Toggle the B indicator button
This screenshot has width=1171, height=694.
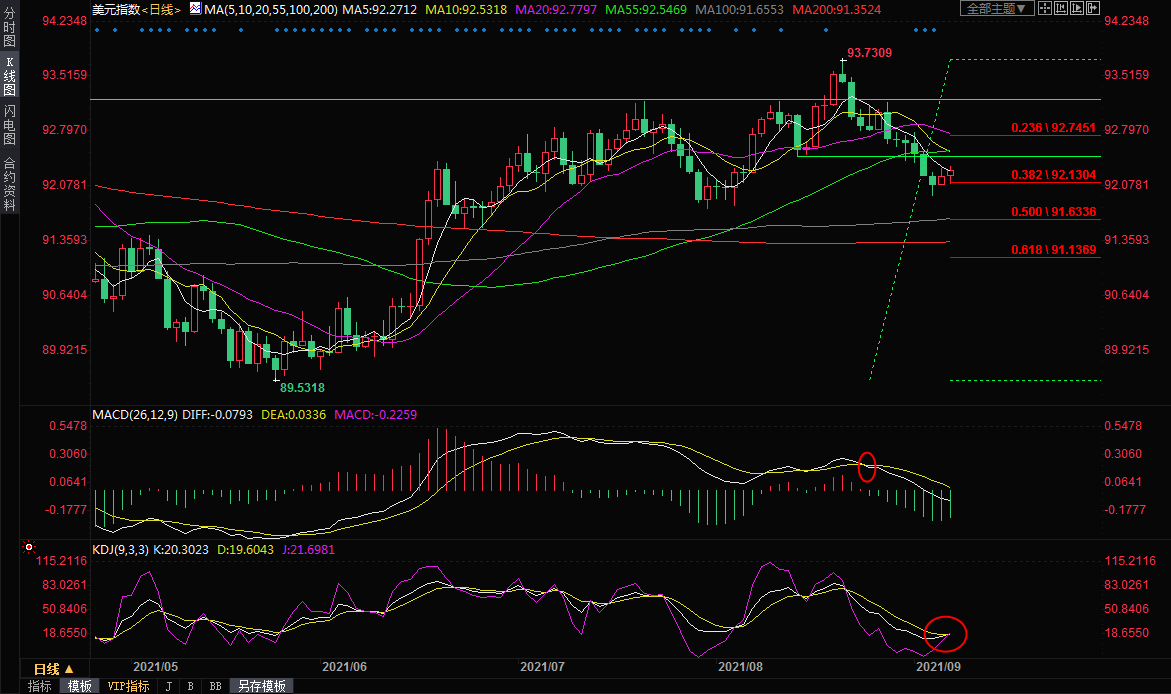point(190,686)
